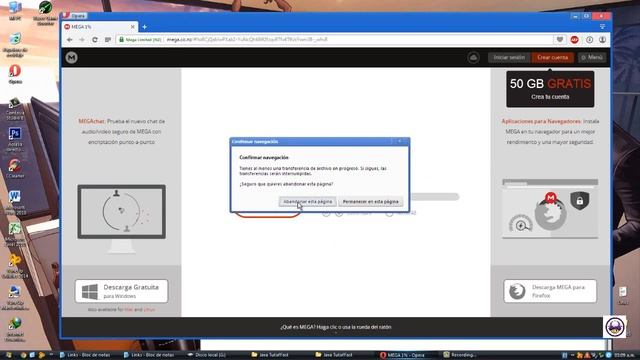Select the MEGA 1% browser tab

pos(99,27)
